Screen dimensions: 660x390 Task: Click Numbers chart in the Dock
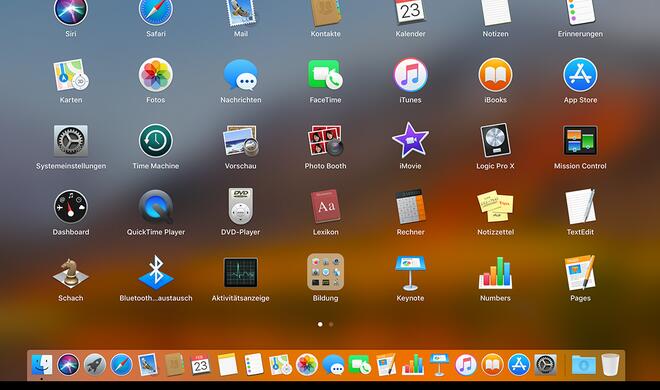(413, 364)
